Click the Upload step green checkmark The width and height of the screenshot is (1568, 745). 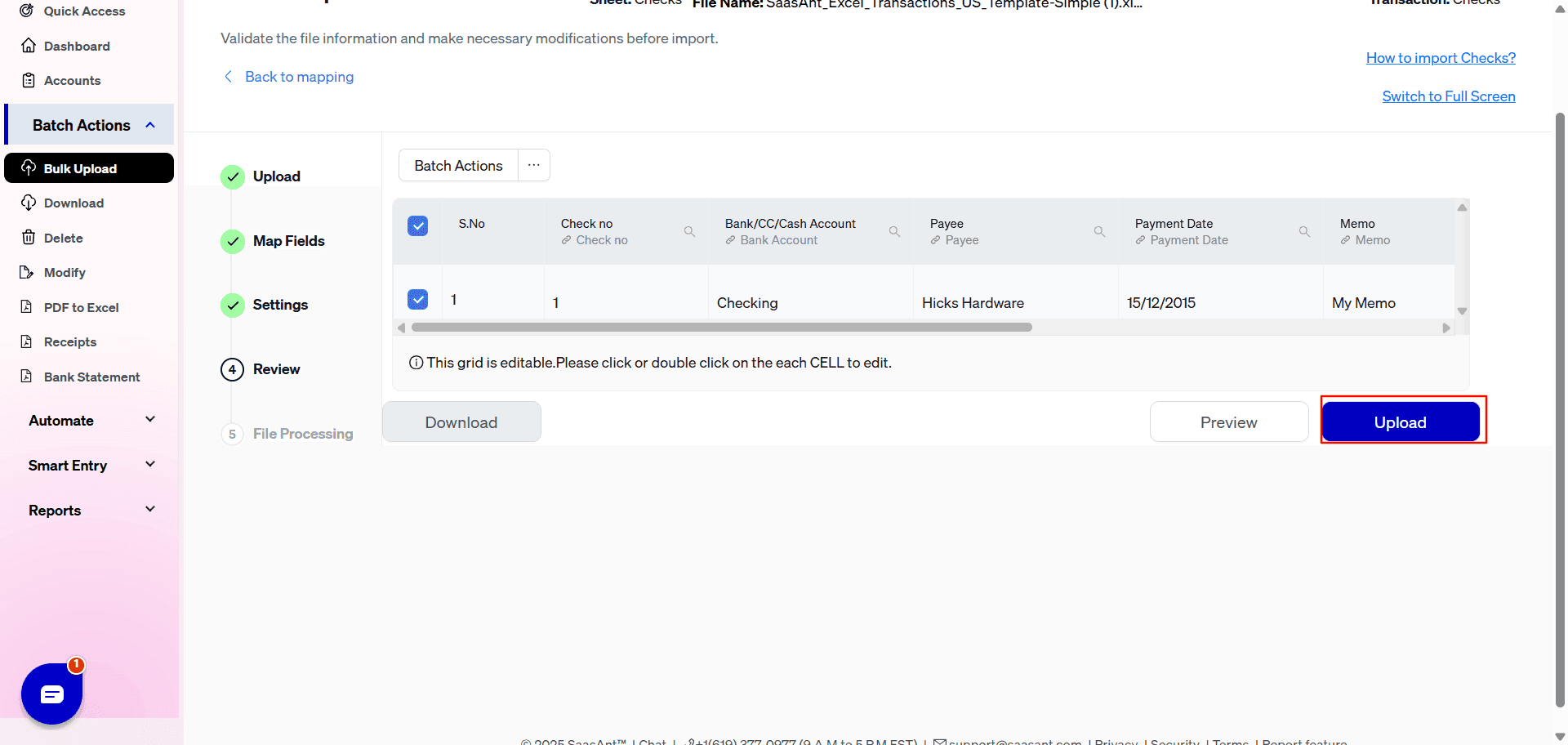[x=233, y=176]
